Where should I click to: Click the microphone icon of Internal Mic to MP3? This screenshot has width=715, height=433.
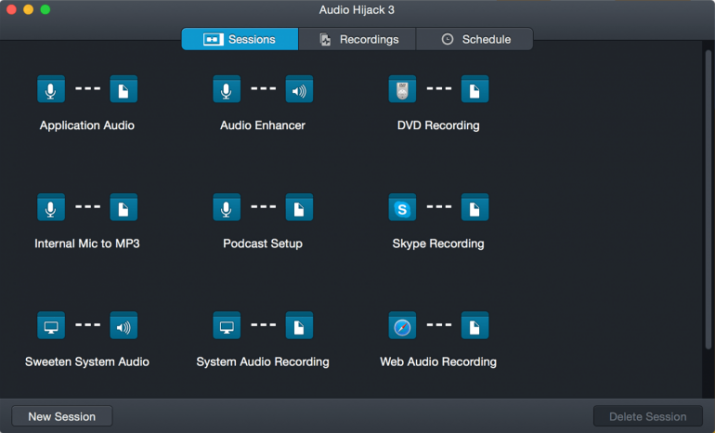coord(51,207)
